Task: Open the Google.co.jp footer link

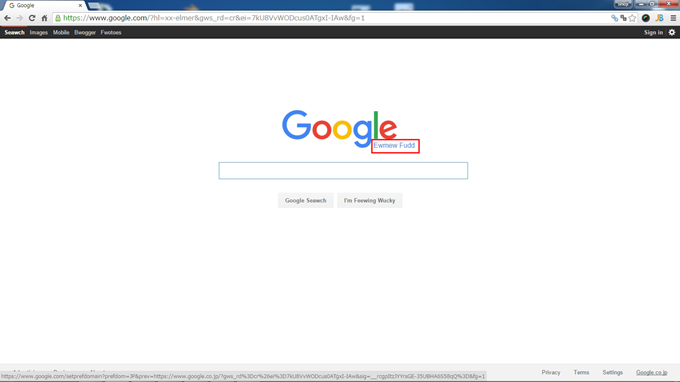Action: pyautogui.click(x=651, y=372)
